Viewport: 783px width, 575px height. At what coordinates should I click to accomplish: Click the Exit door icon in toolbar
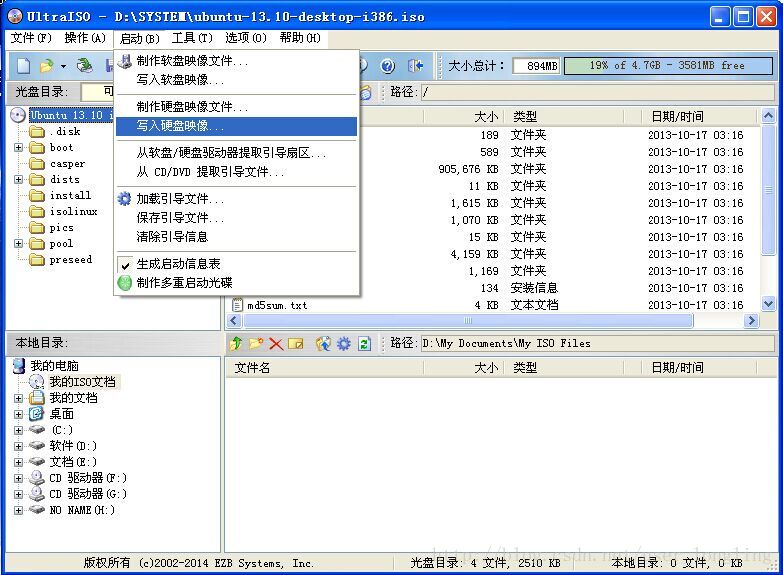click(415, 65)
